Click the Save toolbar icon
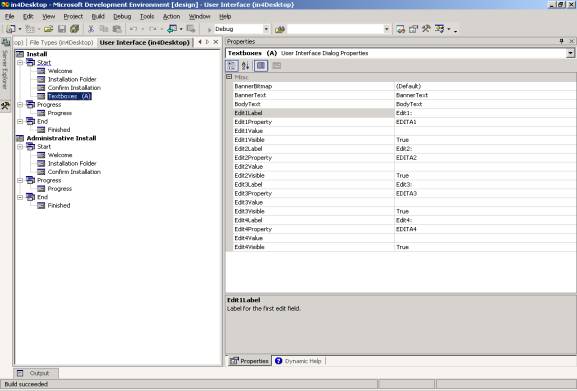The height and width of the screenshot is (391, 577). (62, 29)
